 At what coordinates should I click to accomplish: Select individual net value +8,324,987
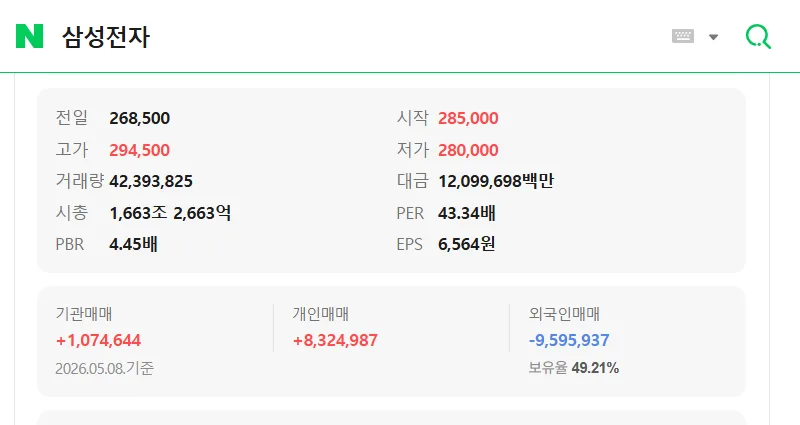(x=335, y=340)
